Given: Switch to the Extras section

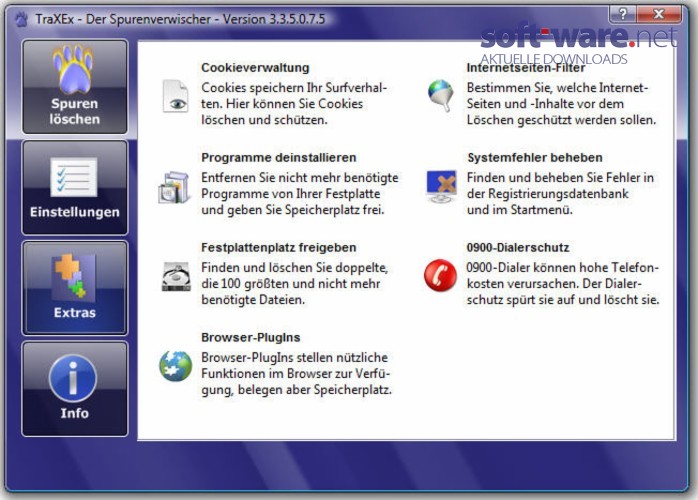Looking at the screenshot, I should [x=75, y=288].
